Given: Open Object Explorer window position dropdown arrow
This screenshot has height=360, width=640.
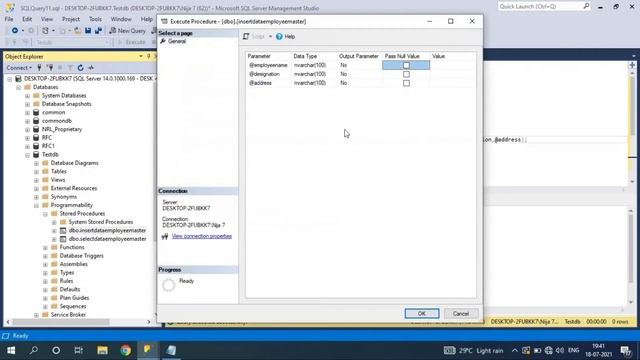Looking at the screenshot, I should click(141, 56).
